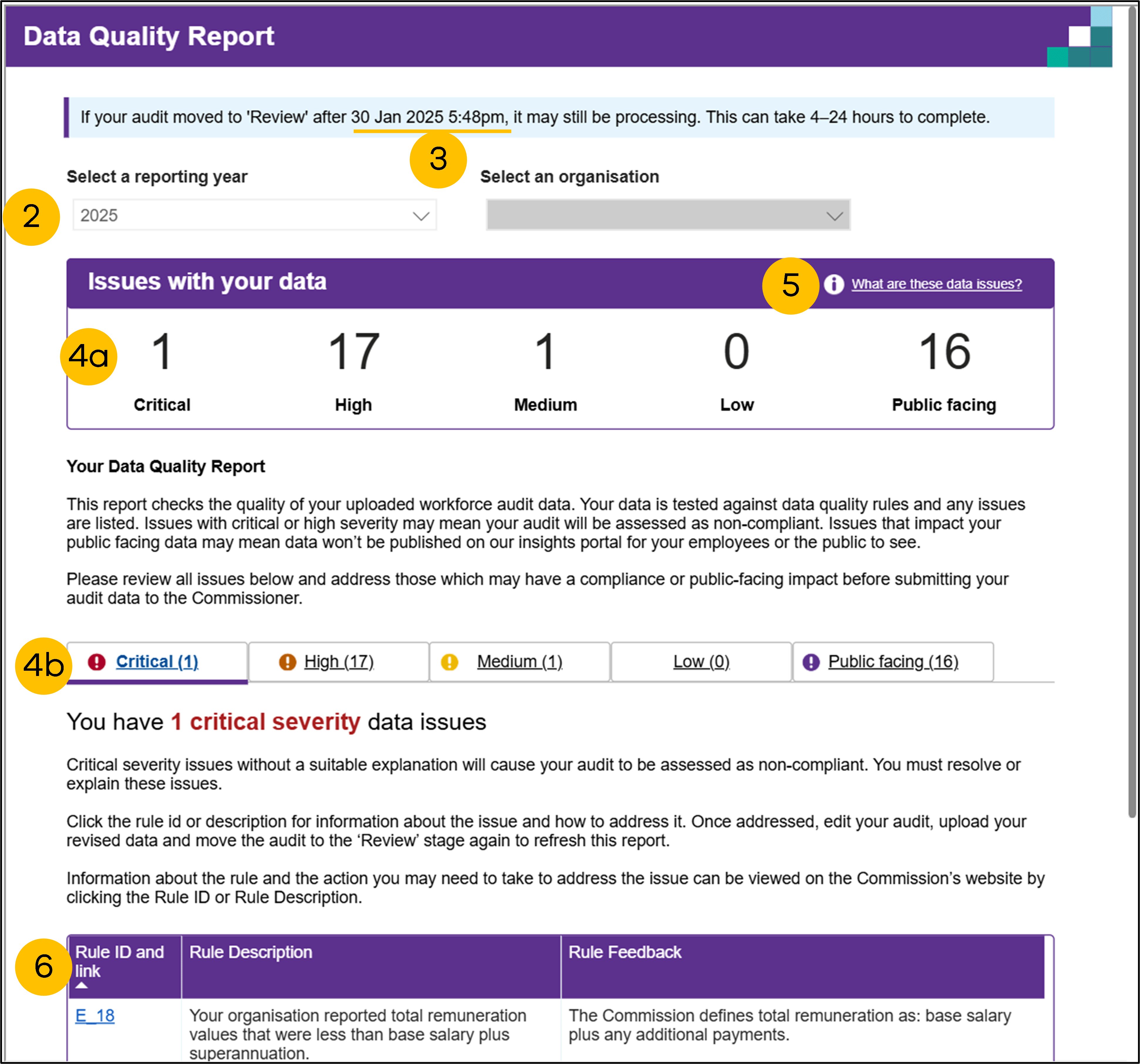The image size is (1140, 1064).
Task: Select the Public facing count of 16
Action: (x=944, y=351)
